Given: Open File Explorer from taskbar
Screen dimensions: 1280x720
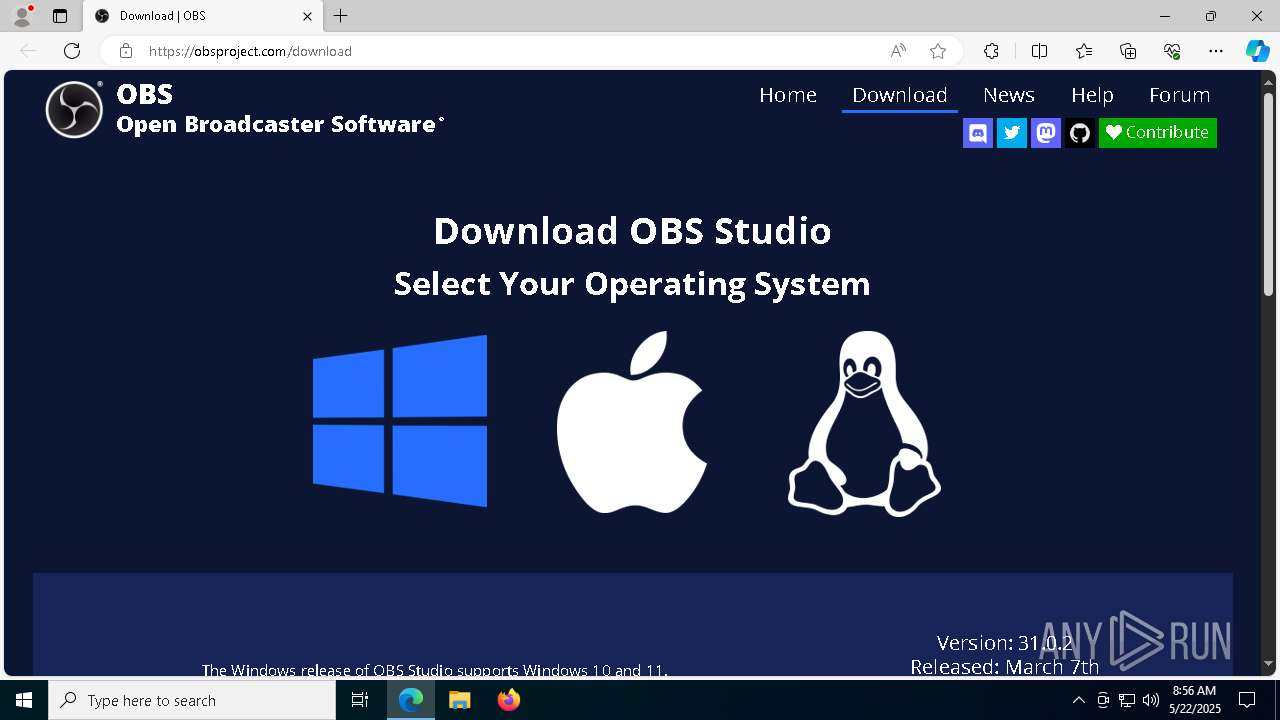Looking at the screenshot, I should pos(460,700).
